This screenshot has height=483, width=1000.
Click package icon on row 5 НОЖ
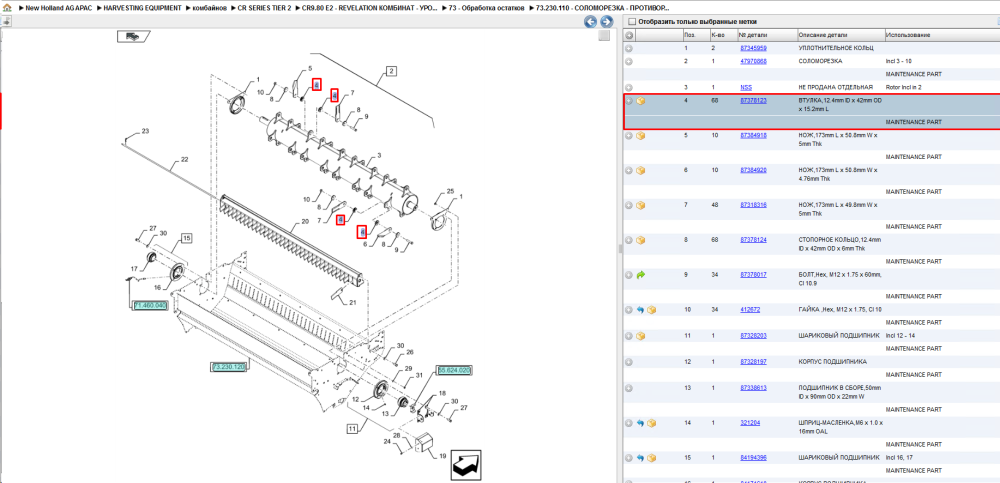point(641,136)
